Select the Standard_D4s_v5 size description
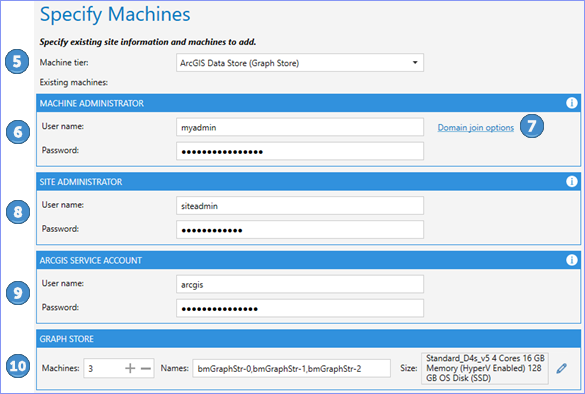This screenshot has height=394, width=585. pos(485,368)
